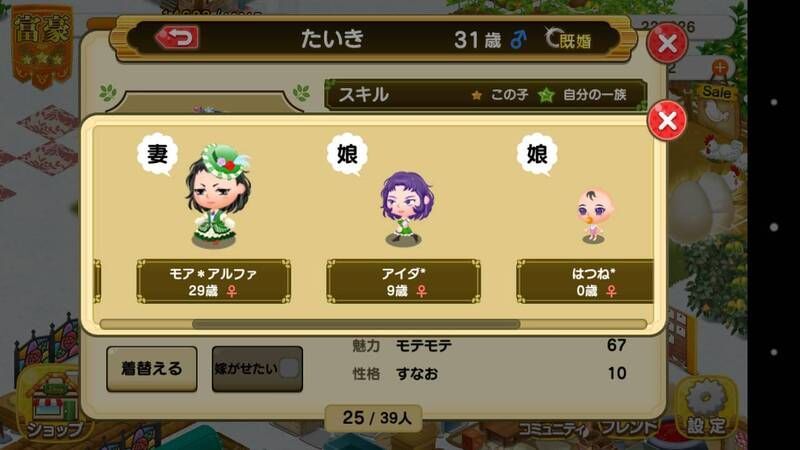Viewport: 800px width, 450px height.
Task: Click the アイダ 9歳 name plate
Action: (x=403, y=281)
